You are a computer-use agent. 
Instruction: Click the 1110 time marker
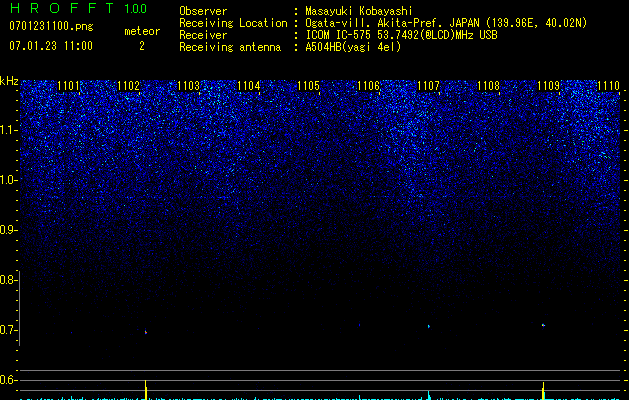(x=609, y=86)
